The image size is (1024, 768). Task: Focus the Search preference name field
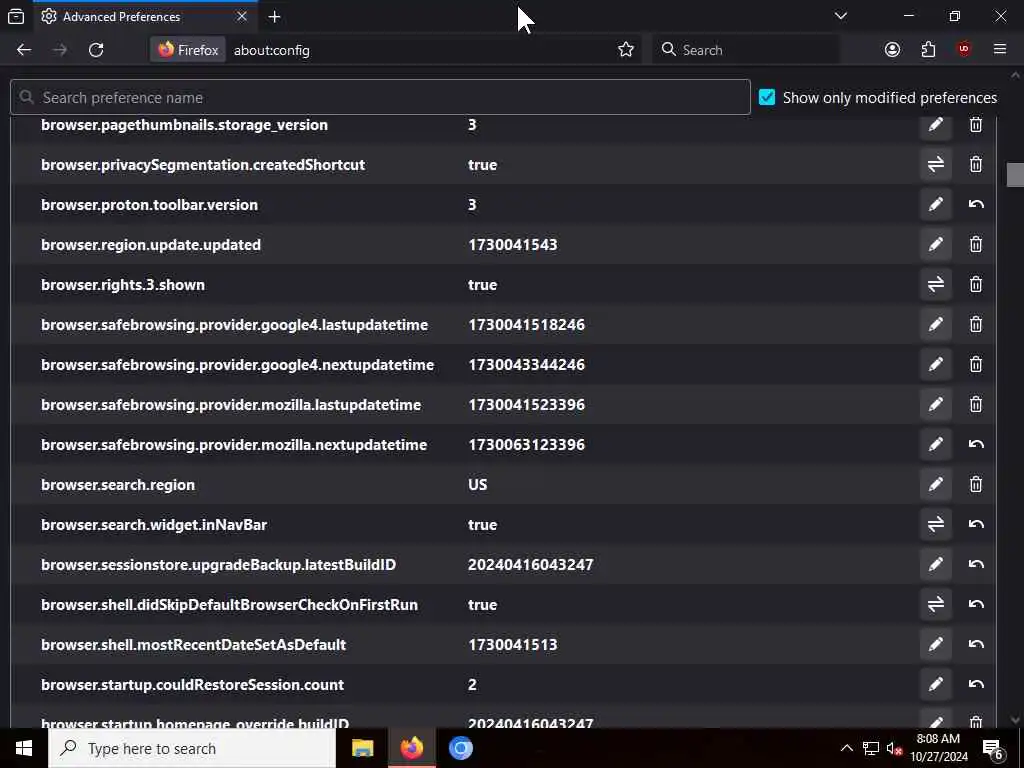380,97
